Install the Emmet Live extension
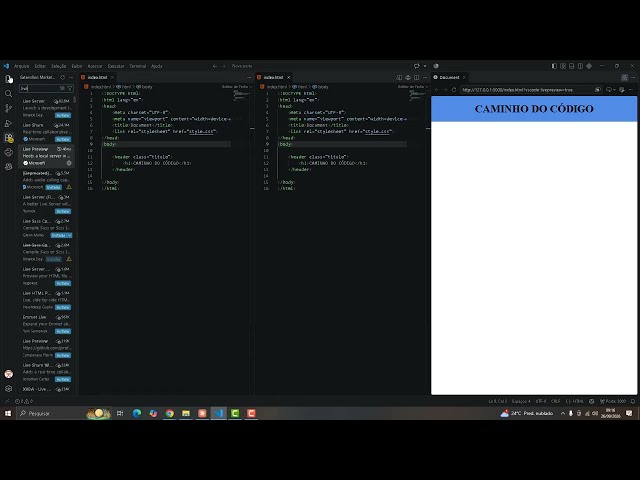Screen dimensions: 640x480 coord(63,331)
